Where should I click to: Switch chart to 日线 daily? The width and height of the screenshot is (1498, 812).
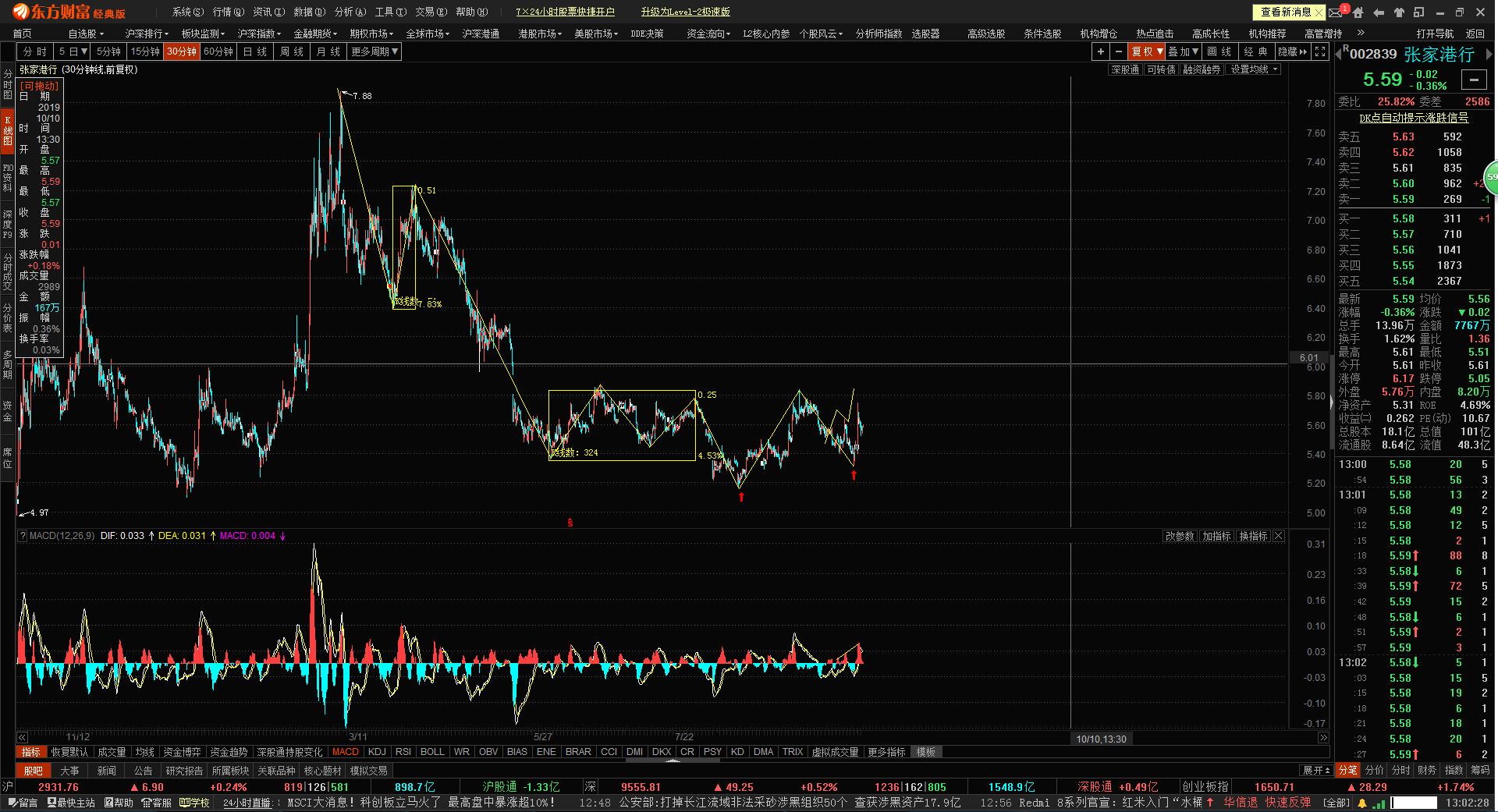coord(255,51)
